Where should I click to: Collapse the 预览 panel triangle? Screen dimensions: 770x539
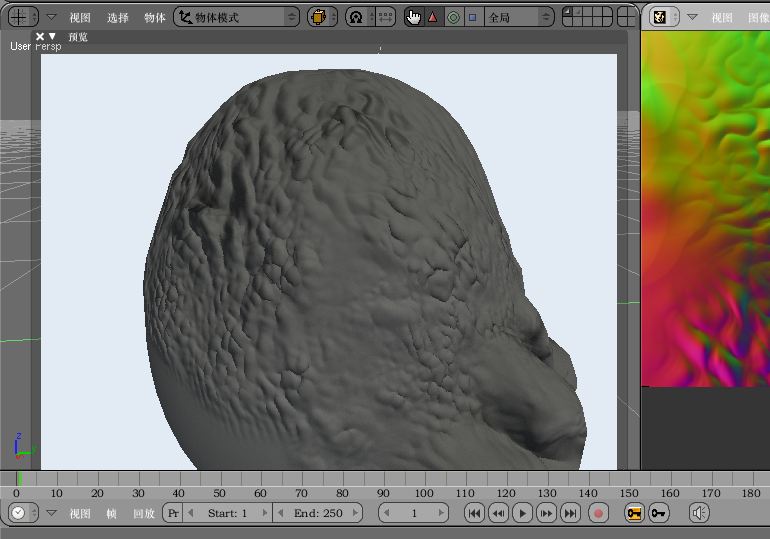(x=52, y=36)
